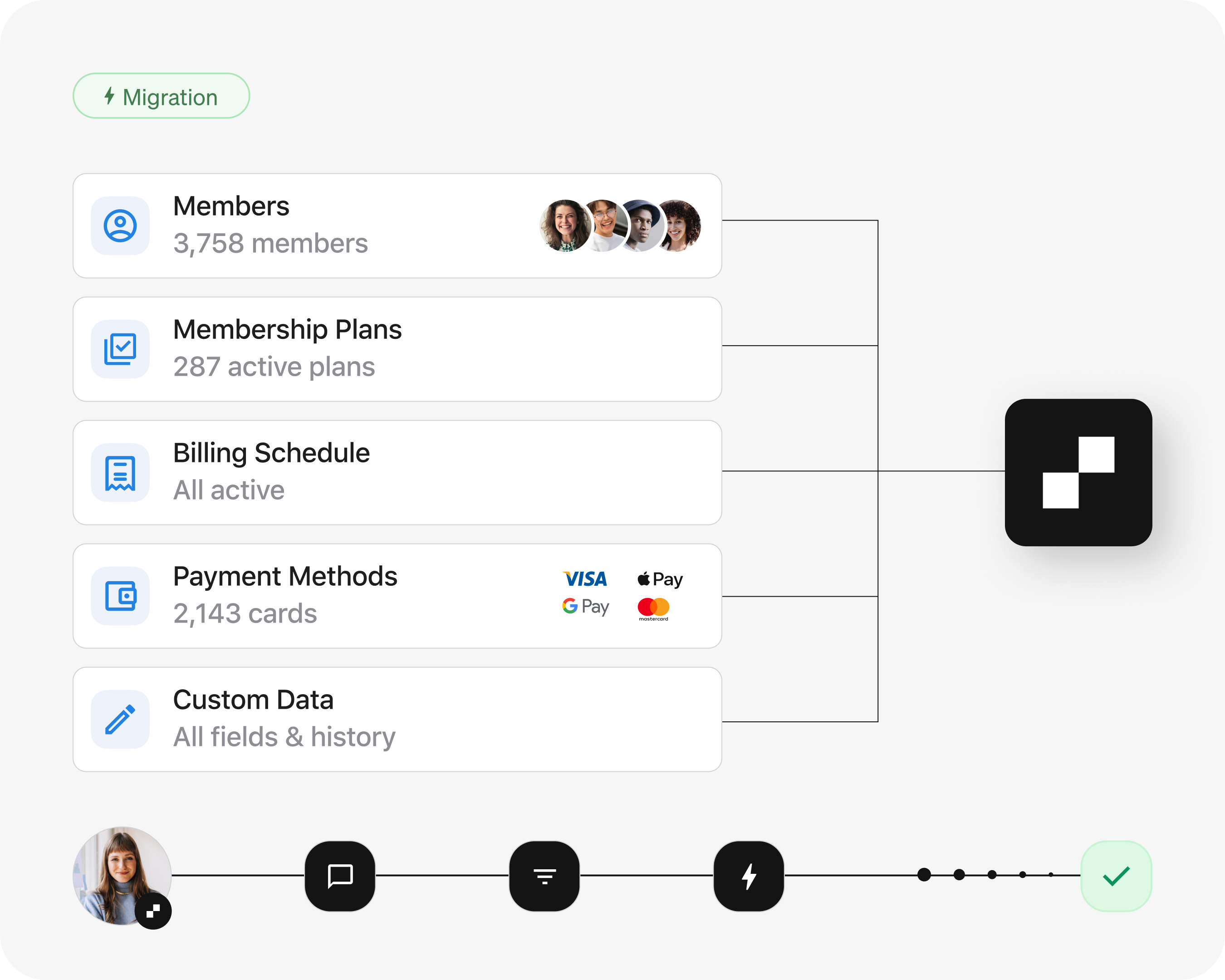Click the lightning bolt step icon

(x=749, y=876)
